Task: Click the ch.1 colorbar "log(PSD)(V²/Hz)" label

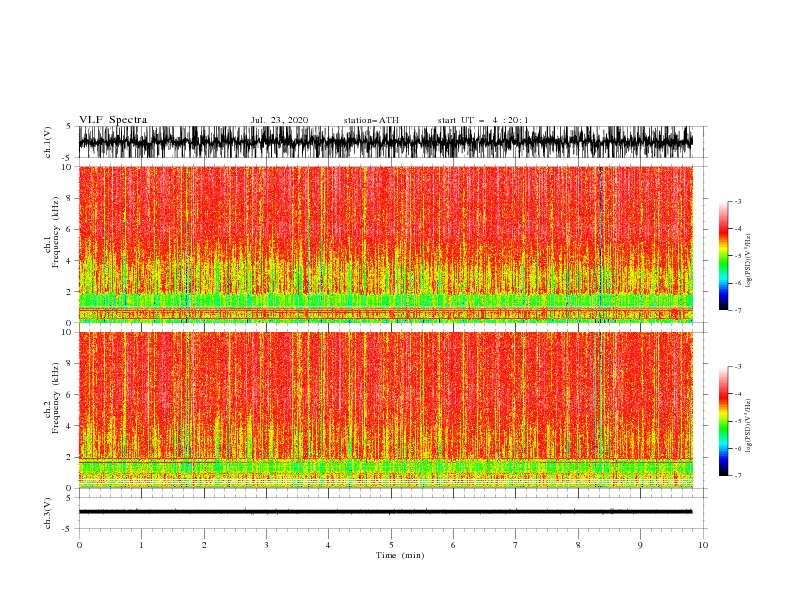Action: click(x=748, y=261)
